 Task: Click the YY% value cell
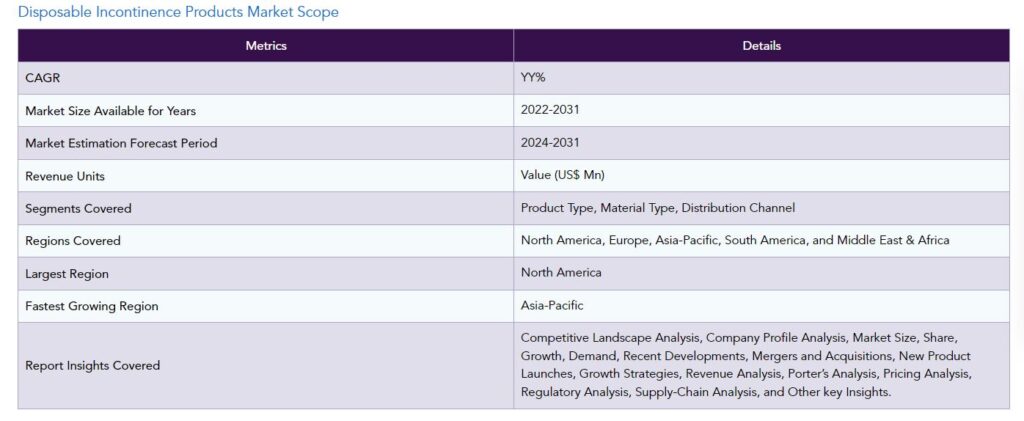point(761,78)
